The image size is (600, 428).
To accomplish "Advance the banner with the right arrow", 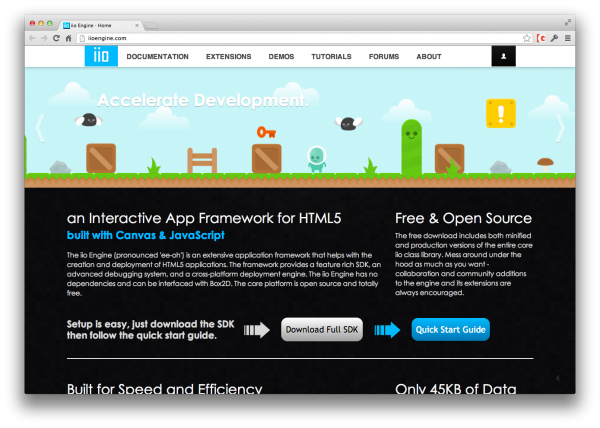I will pyautogui.click(x=560, y=128).
